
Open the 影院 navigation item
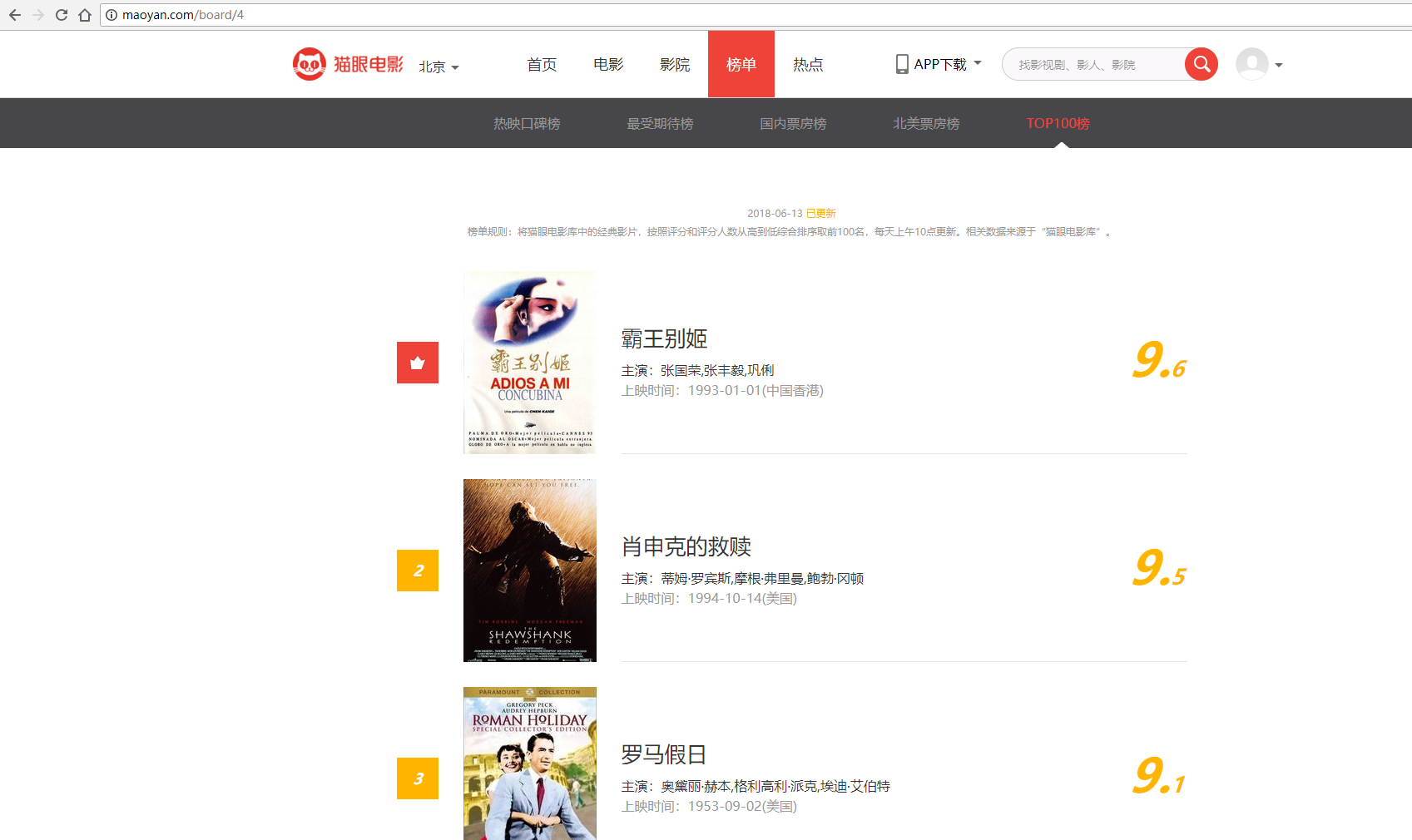click(675, 64)
